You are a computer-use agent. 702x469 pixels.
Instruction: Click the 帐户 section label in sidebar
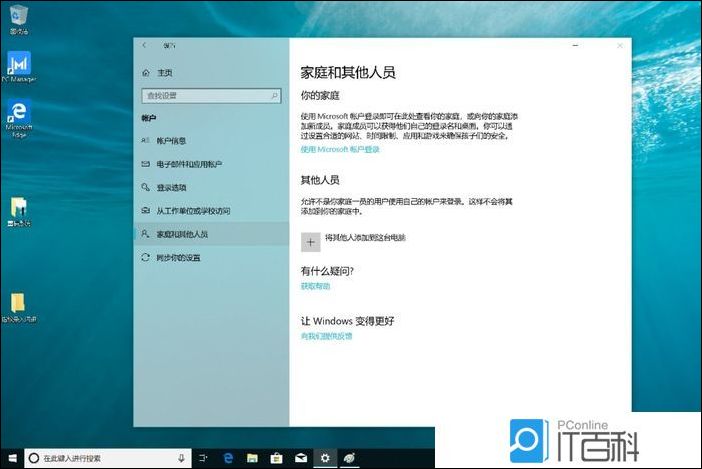(149, 118)
